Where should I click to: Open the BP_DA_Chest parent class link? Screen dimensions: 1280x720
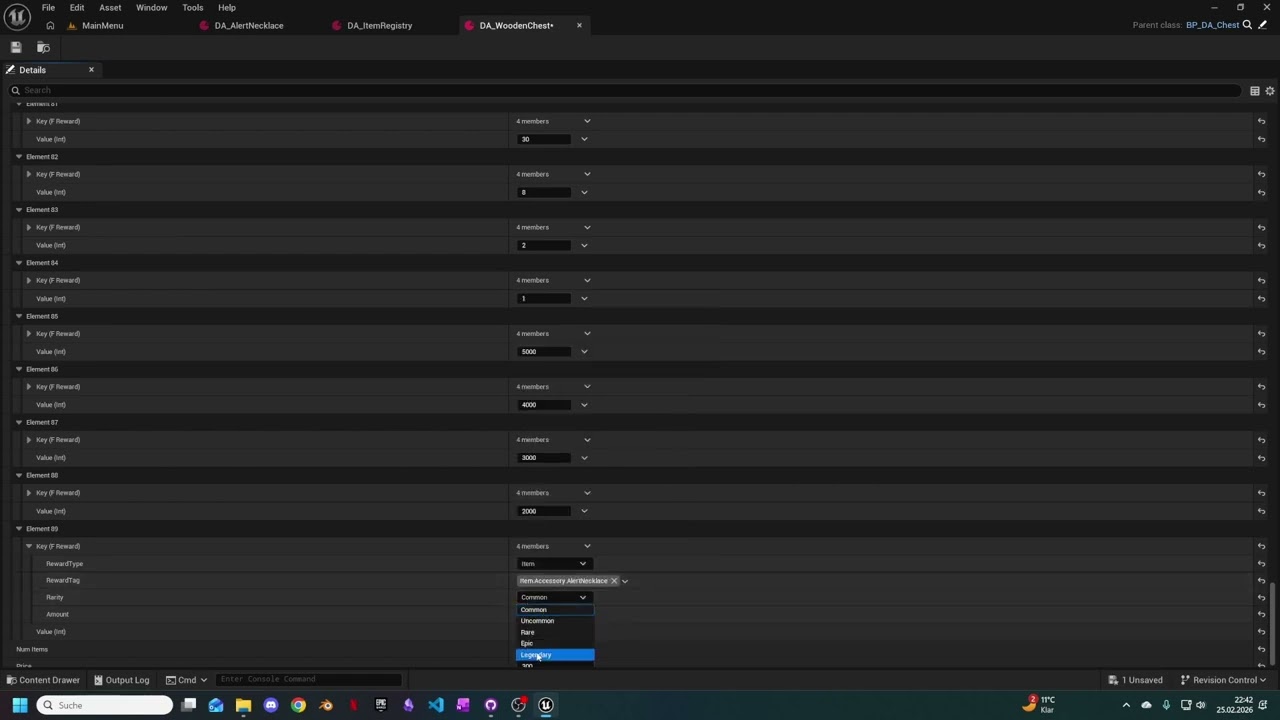(1212, 25)
